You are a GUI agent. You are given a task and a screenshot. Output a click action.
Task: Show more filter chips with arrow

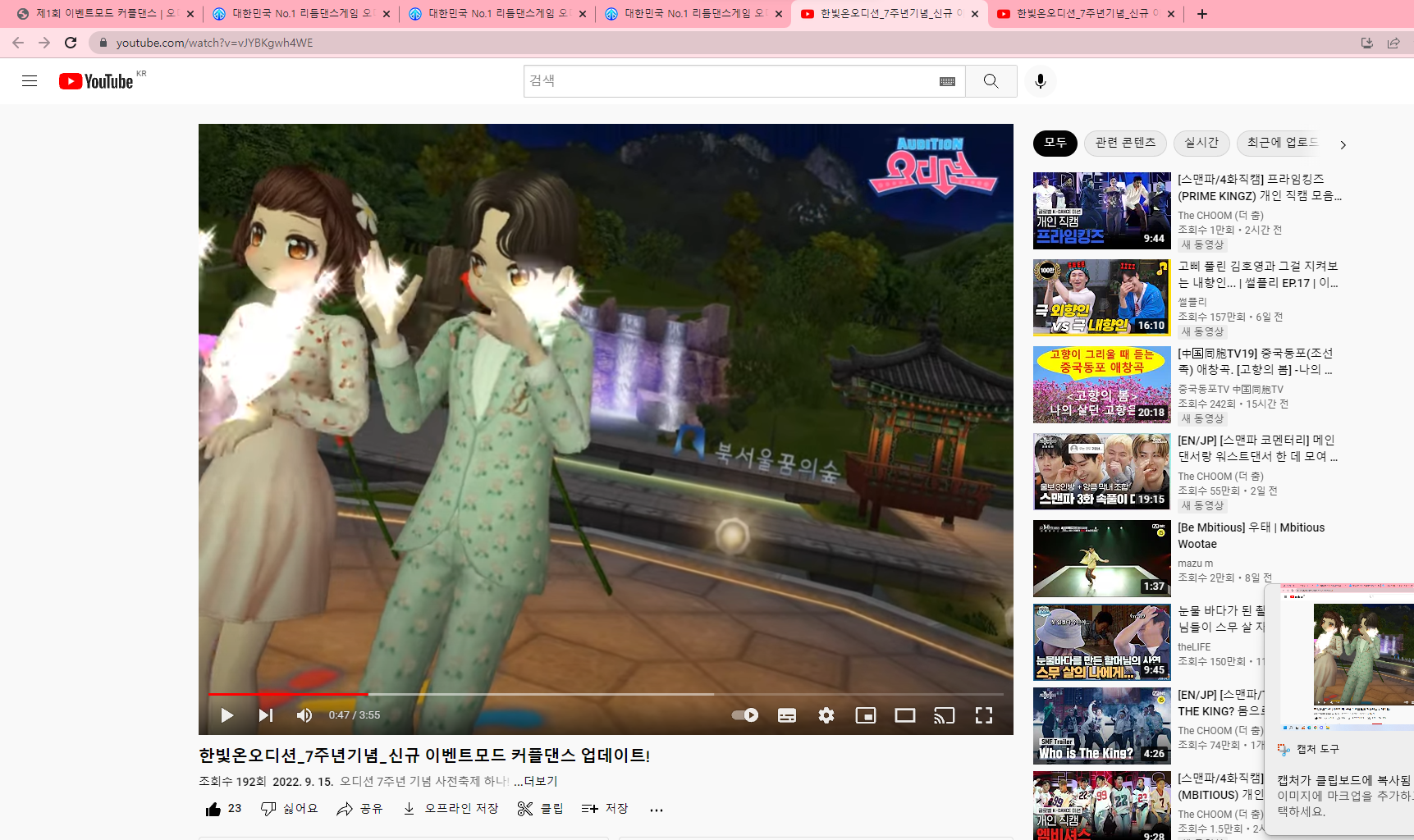(x=1343, y=144)
